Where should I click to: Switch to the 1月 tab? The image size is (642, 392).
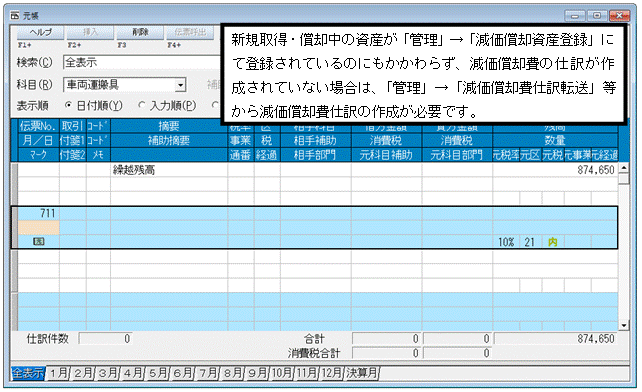(x=58, y=373)
